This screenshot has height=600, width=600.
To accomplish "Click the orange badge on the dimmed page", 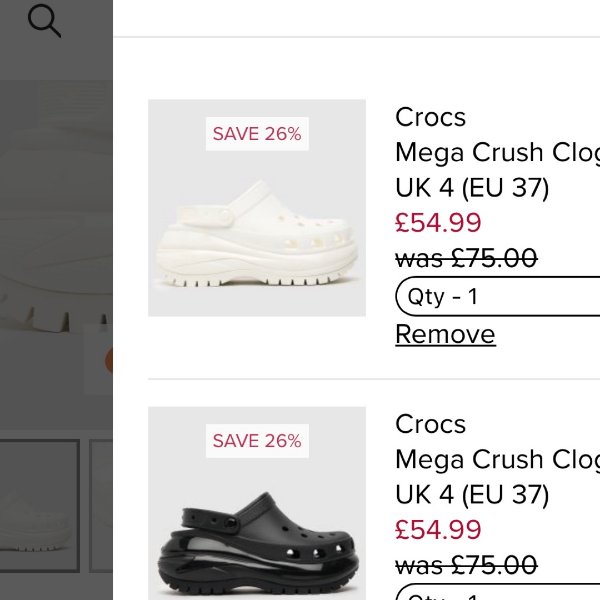I will coord(109,361).
